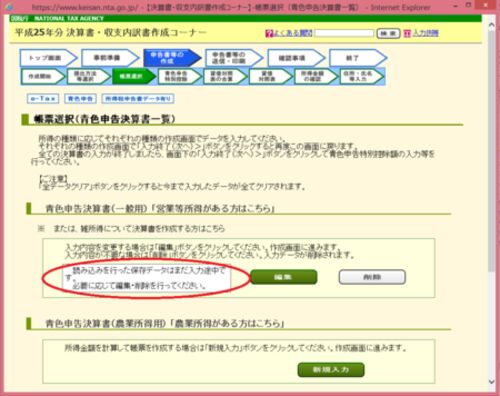Maximize the Internet Explorer window
The width and height of the screenshot is (500, 396).
click(x=468, y=6)
